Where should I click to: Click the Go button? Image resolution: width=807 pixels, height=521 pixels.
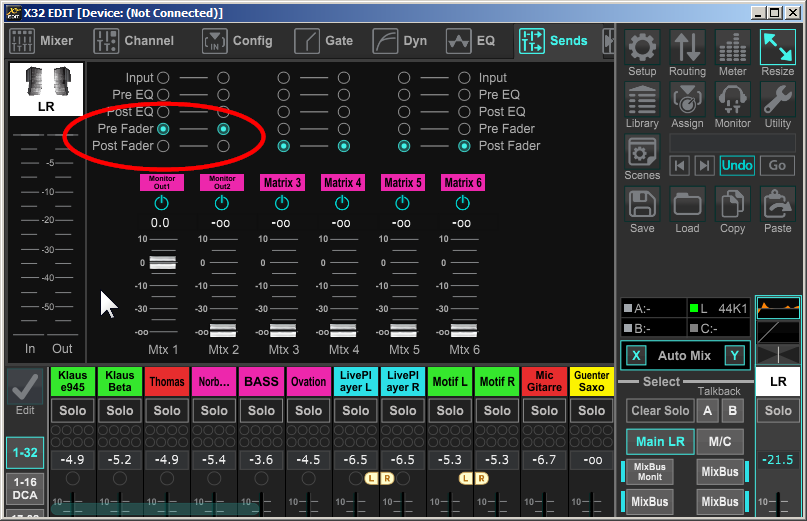(x=777, y=166)
